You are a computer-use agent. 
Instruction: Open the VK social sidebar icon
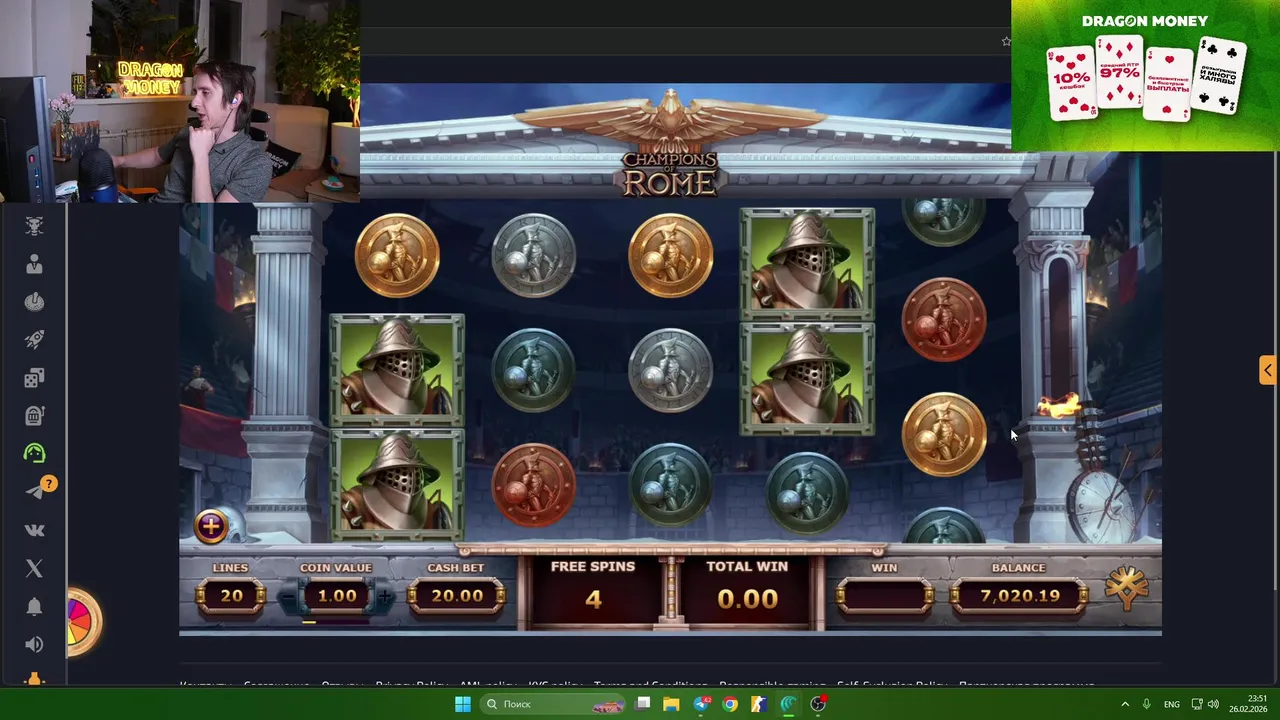point(34,530)
